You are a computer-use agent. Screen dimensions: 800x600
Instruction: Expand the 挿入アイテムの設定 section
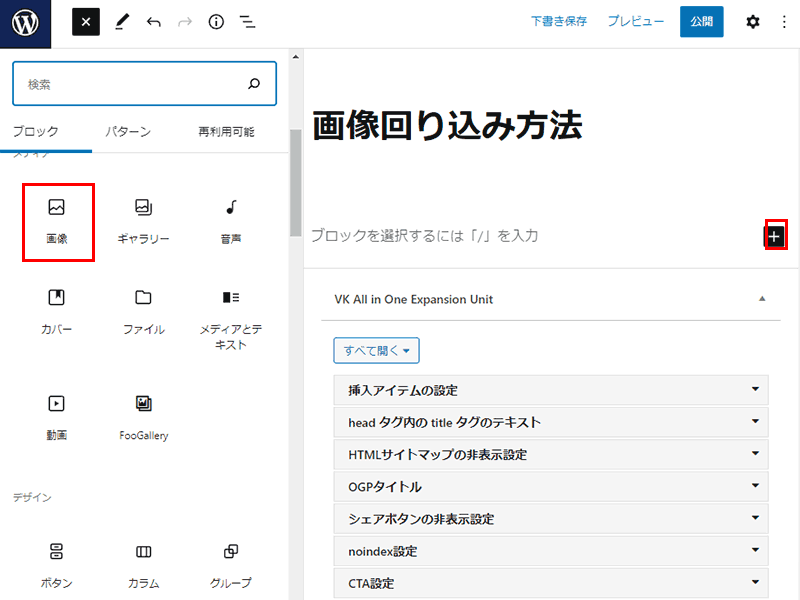tap(550, 390)
